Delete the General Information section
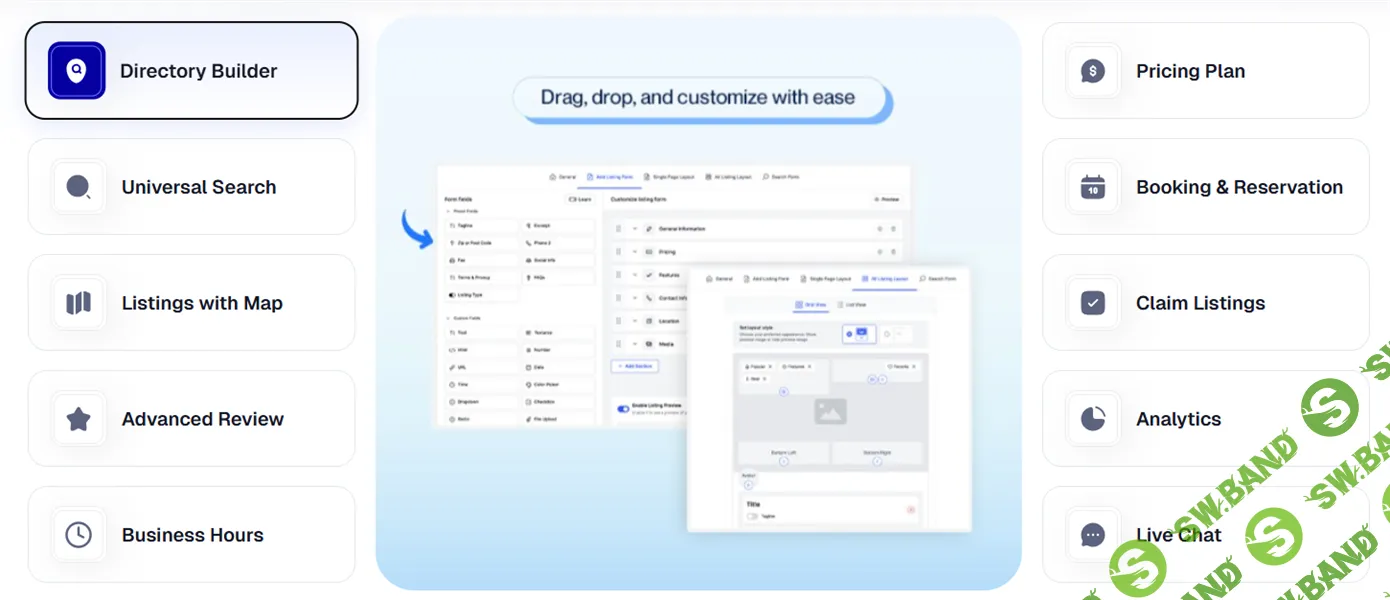Screen dimensions: 1390x600 coord(893,229)
